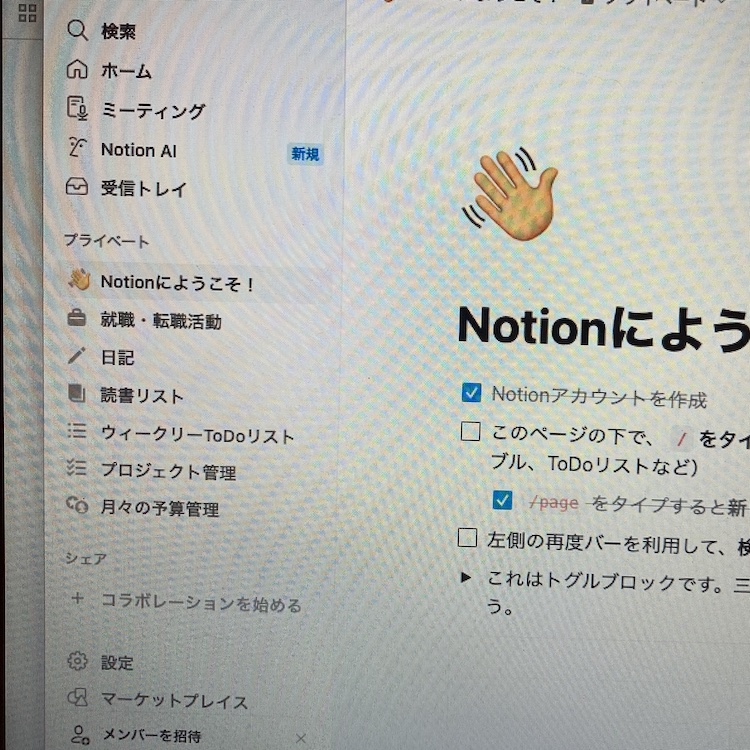The image size is (750, 750).
Task: Click the Notionにようこそ page title
Action: tap(604, 327)
